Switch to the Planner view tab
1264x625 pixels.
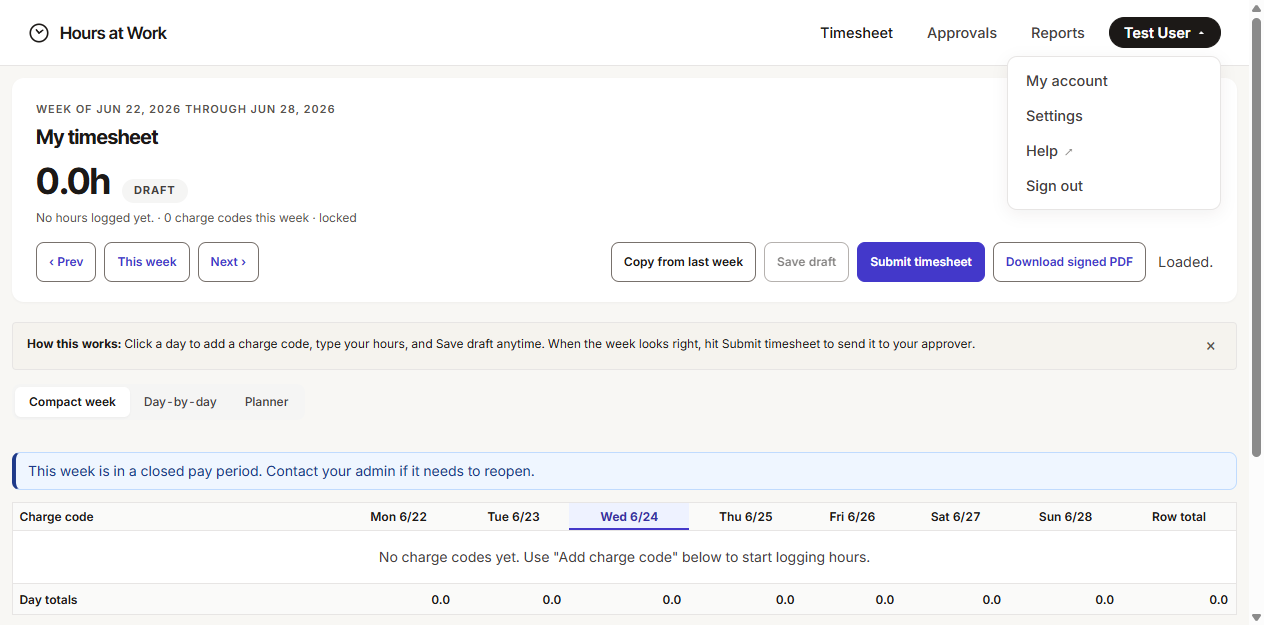(x=266, y=402)
